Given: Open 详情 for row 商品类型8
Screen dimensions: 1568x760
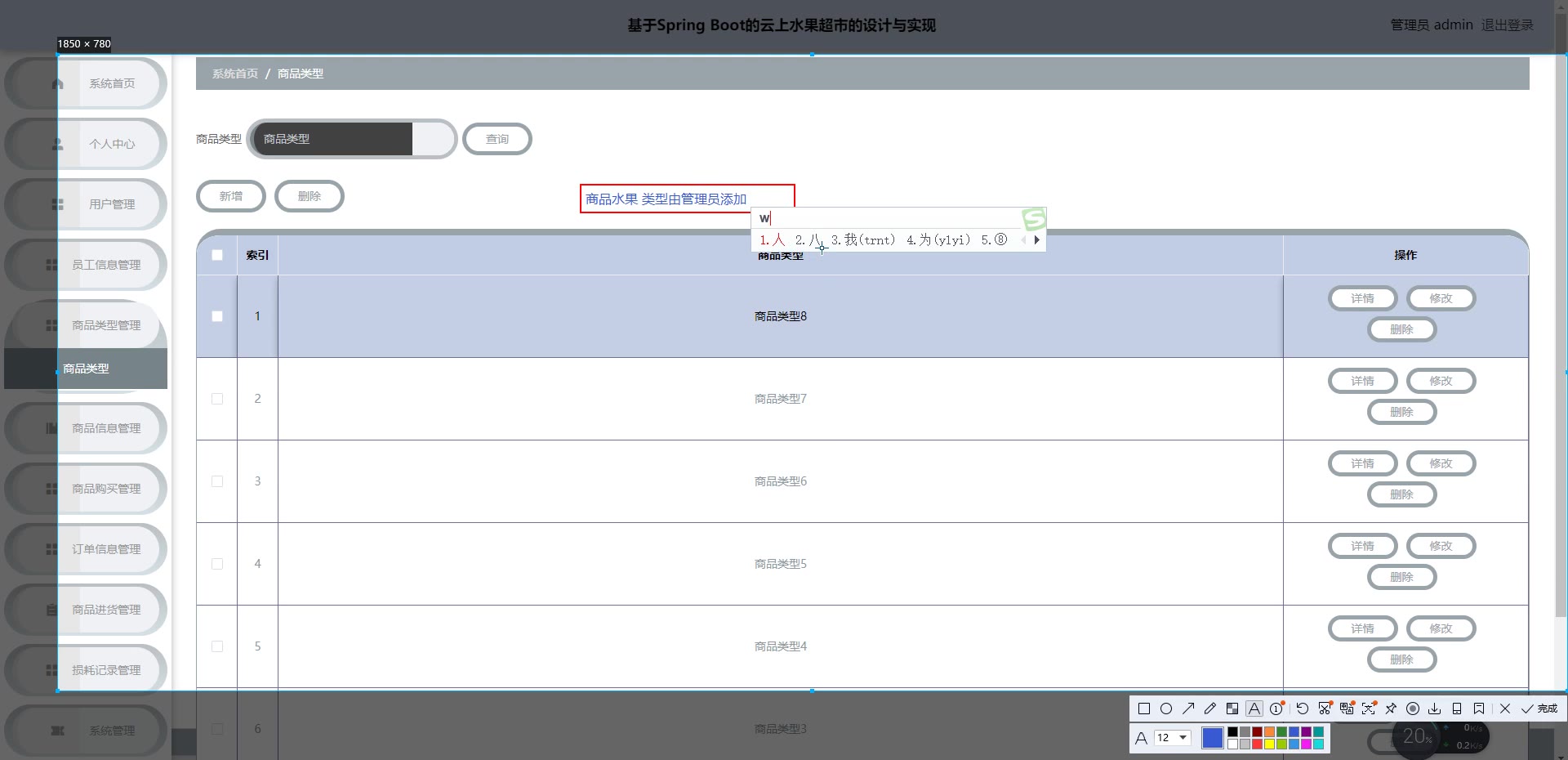Looking at the screenshot, I should coord(1362,298).
